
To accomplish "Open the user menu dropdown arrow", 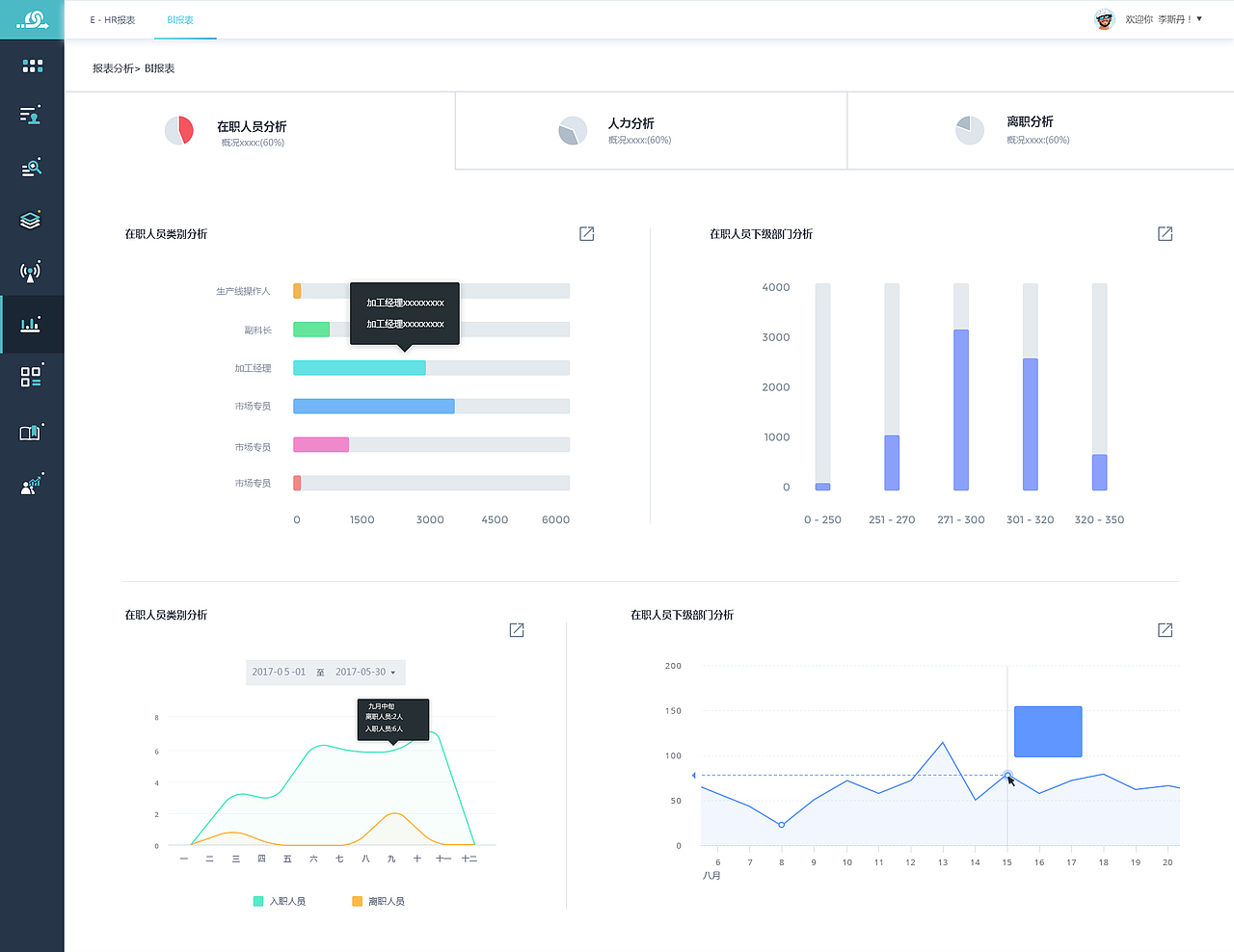I will pyautogui.click(x=1199, y=19).
